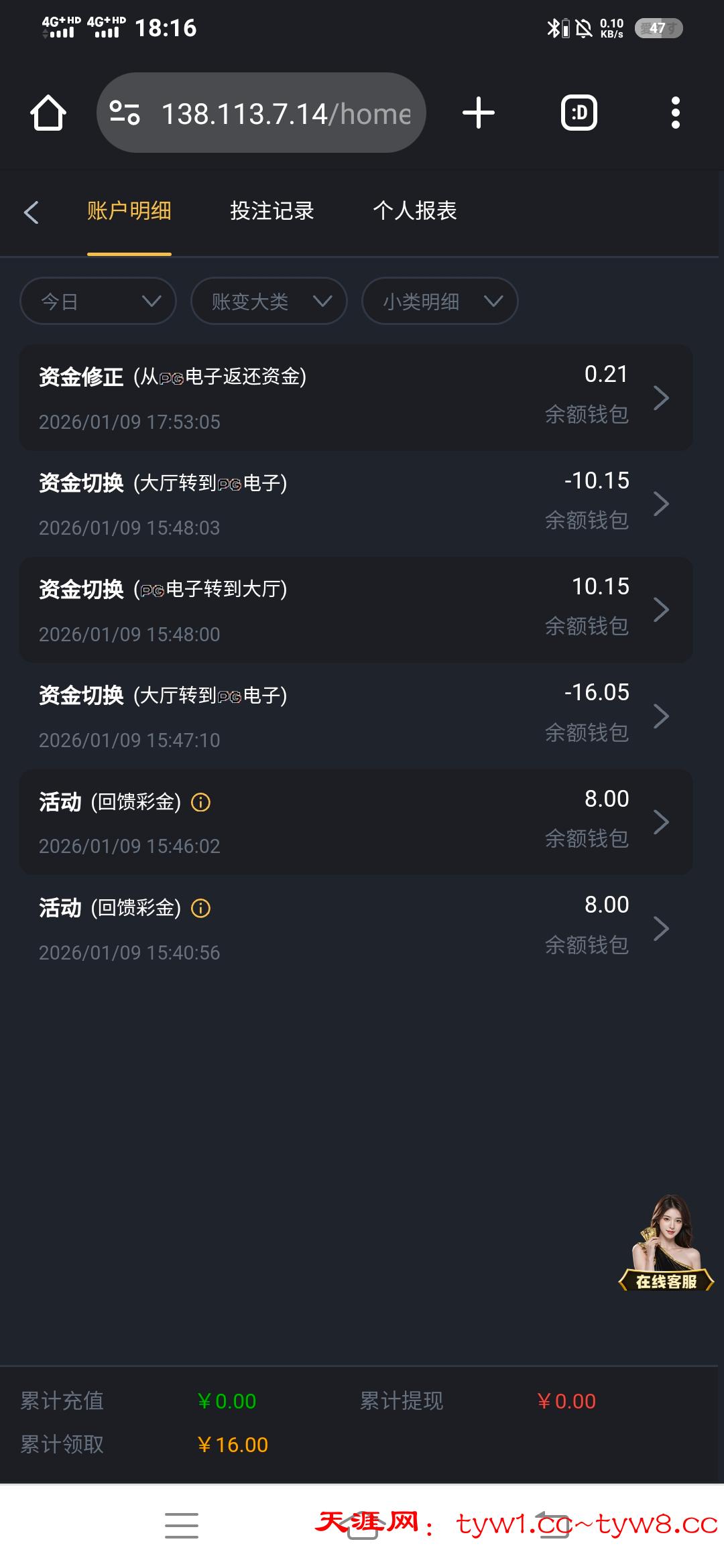Open the browser three-dot menu

click(x=675, y=113)
